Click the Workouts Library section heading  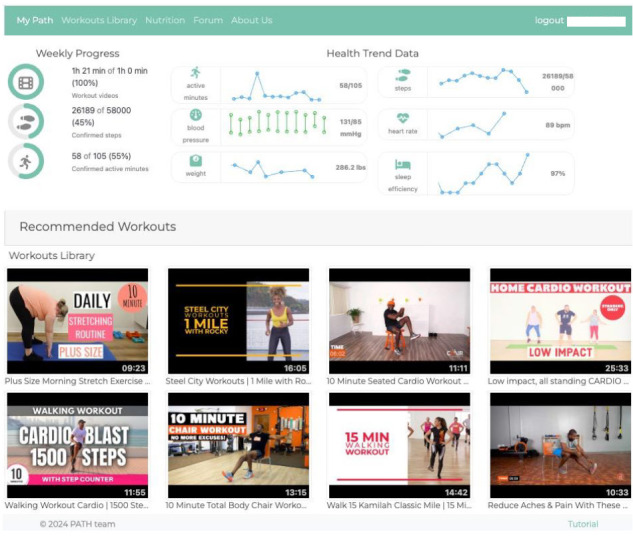pos(52,255)
